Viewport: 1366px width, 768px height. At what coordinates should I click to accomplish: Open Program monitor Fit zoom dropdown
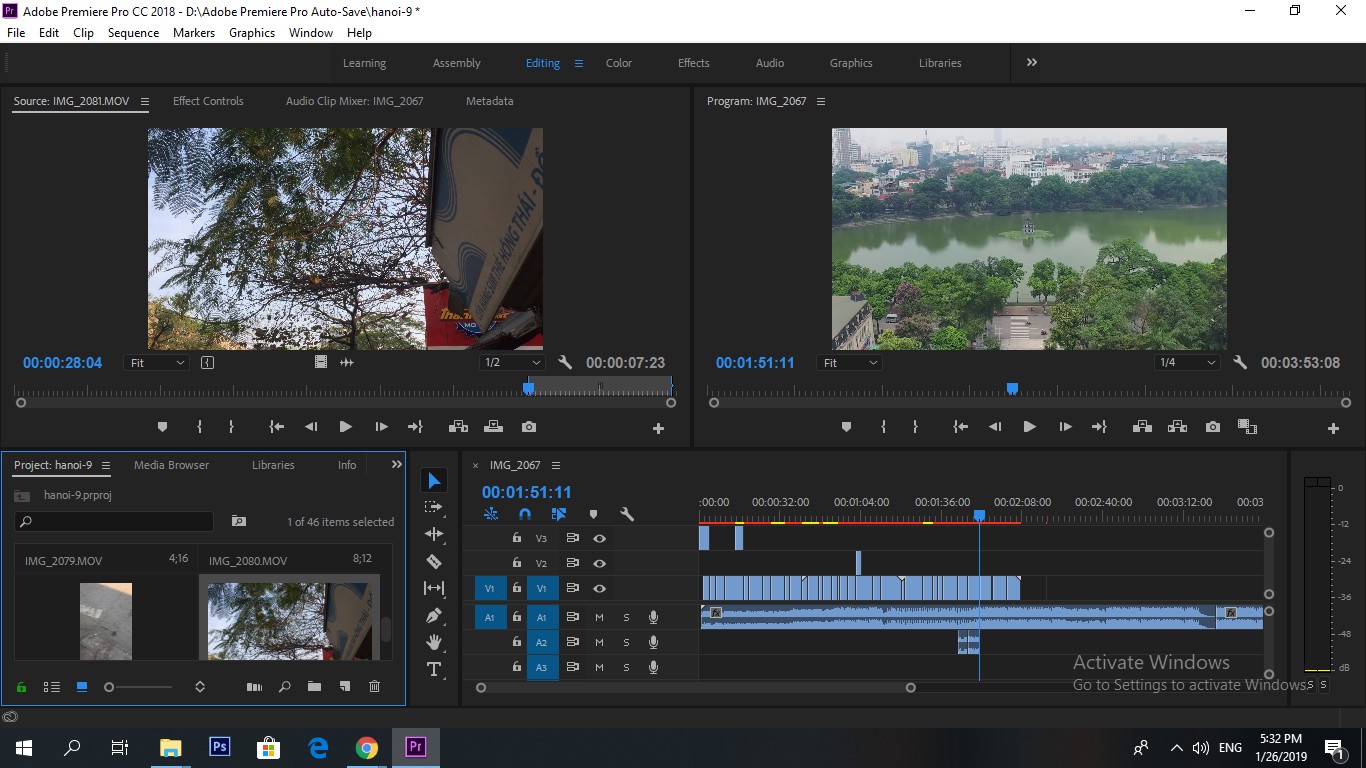click(849, 362)
